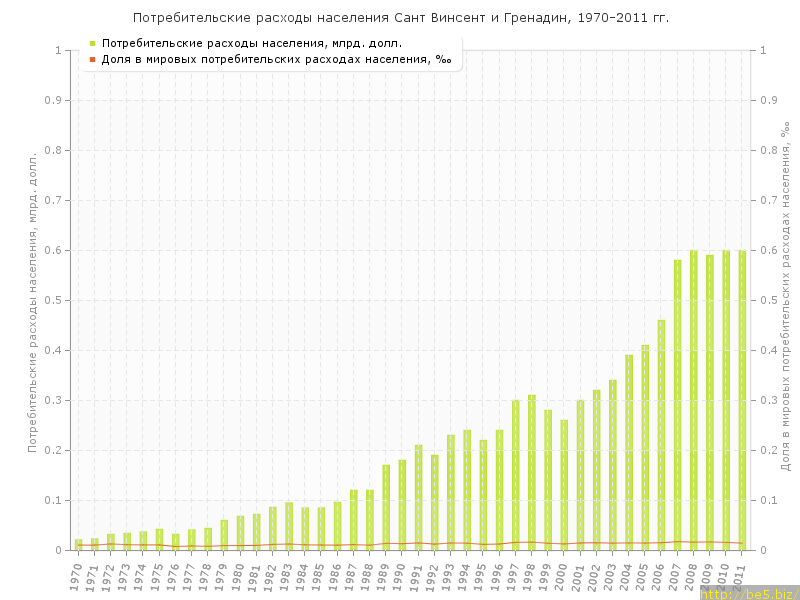Click the chart title text at the top

pyautogui.click(x=400, y=18)
